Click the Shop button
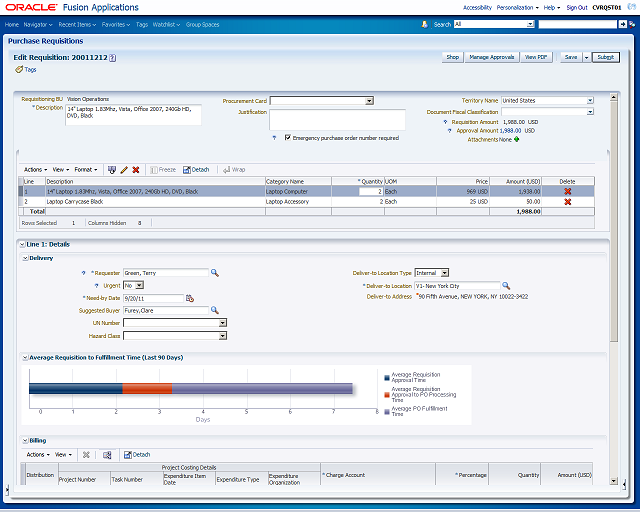 click(x=452, y=58)
